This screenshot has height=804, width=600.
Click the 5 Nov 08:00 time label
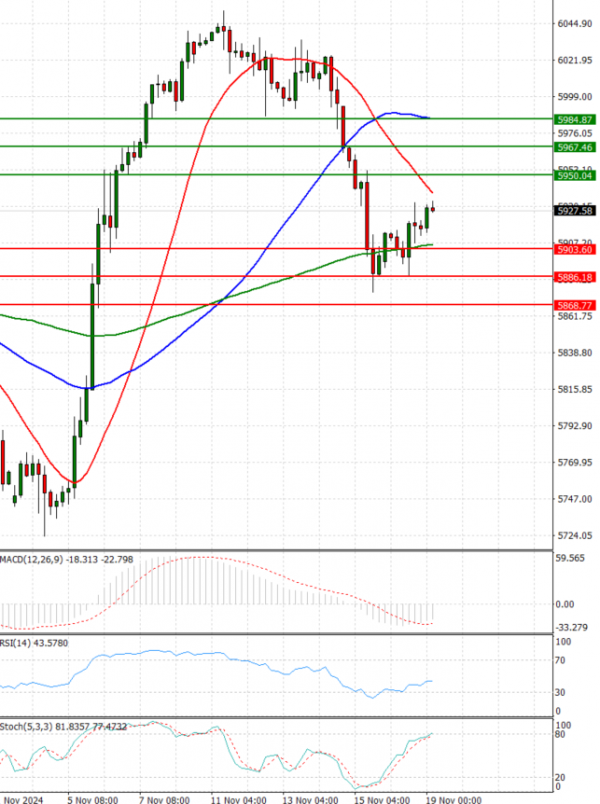tap(92, 799)
